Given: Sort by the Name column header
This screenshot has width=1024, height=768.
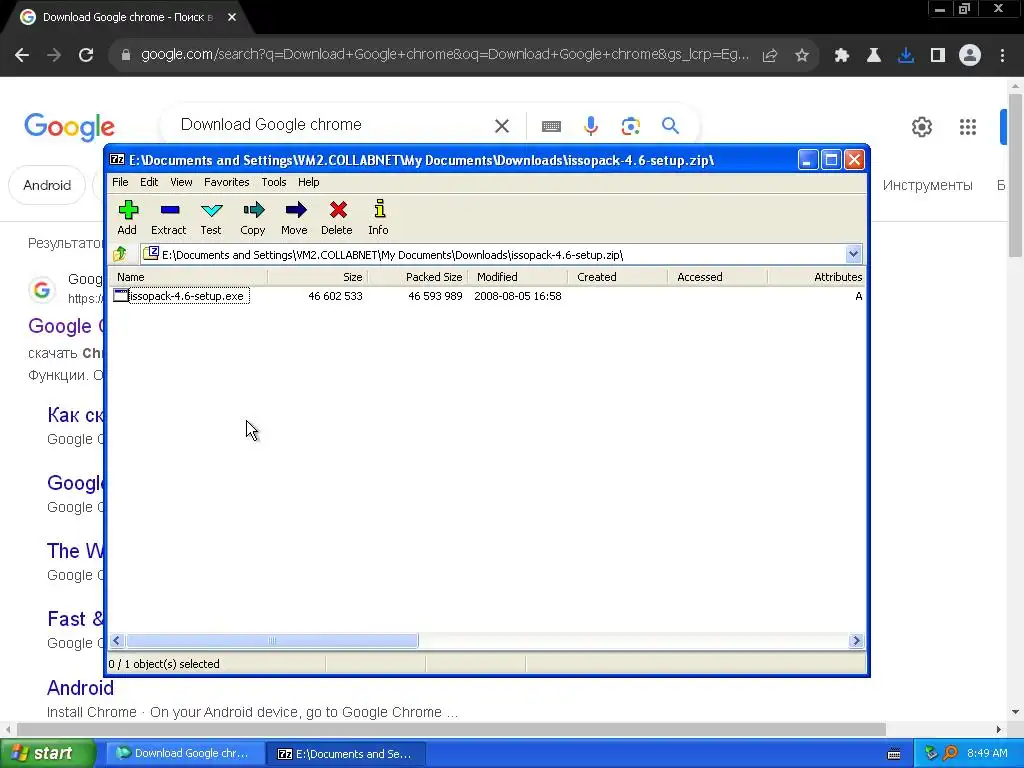Looking at the screenshot, I should [x=188, y=277].
